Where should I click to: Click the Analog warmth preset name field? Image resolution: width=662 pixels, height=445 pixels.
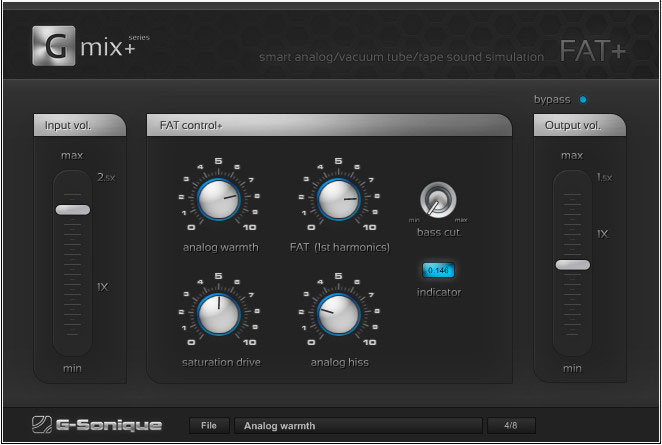tap(358, 426)
